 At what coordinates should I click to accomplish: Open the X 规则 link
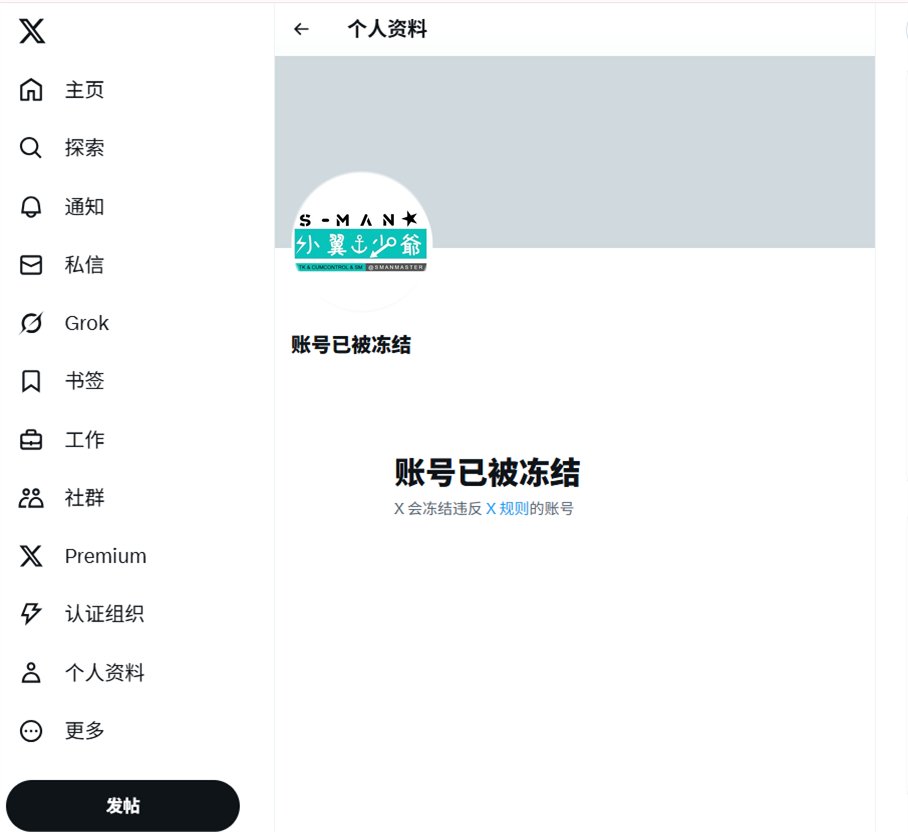click(507, 509)
